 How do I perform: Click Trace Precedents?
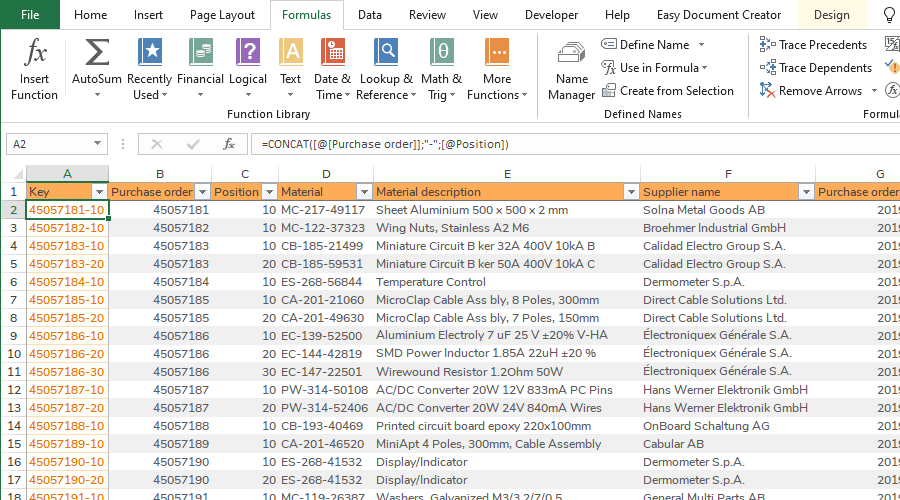point(813,45)
